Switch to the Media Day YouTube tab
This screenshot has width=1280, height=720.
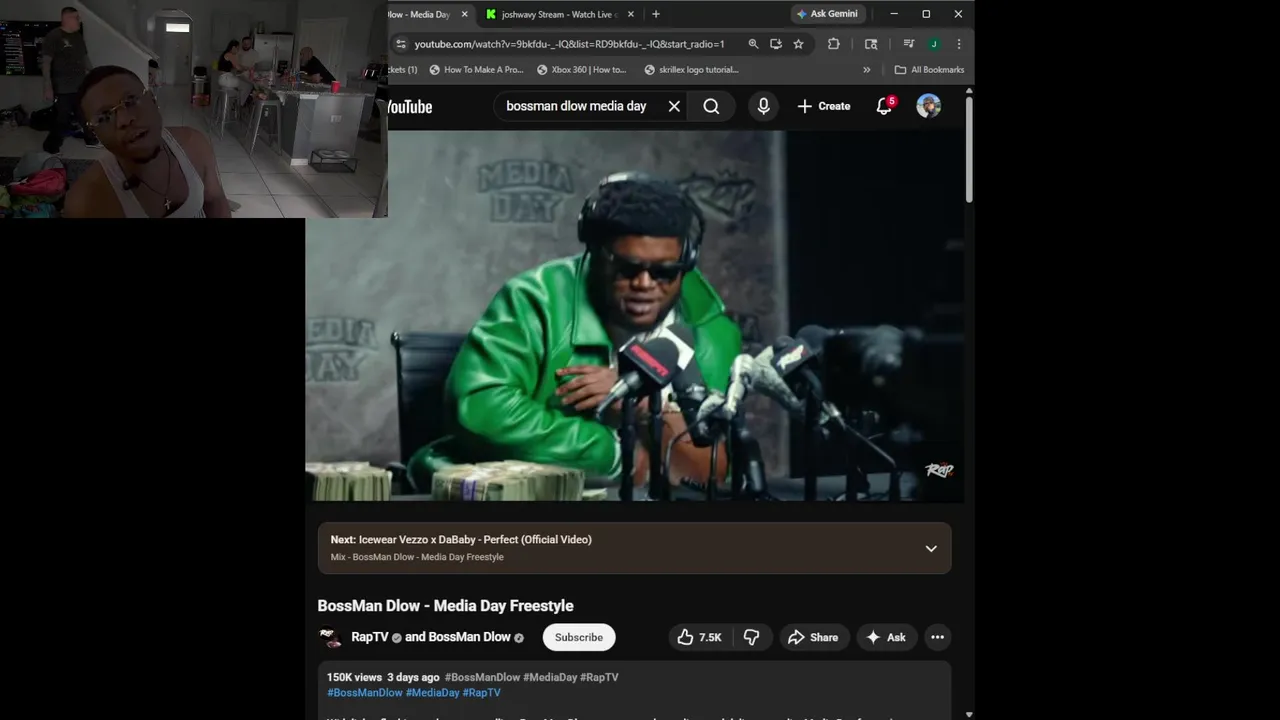tap(418, 14)
